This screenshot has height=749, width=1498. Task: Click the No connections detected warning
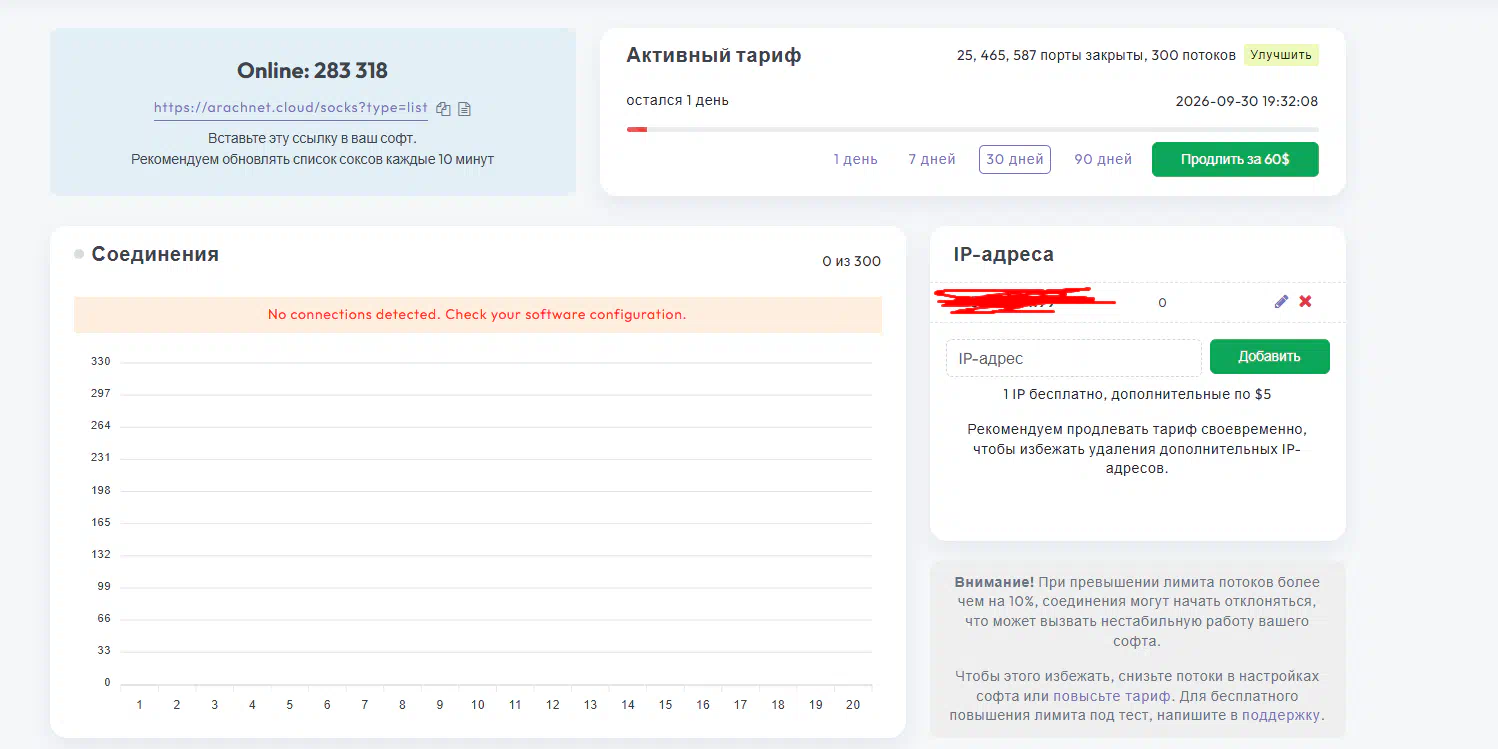478,315
